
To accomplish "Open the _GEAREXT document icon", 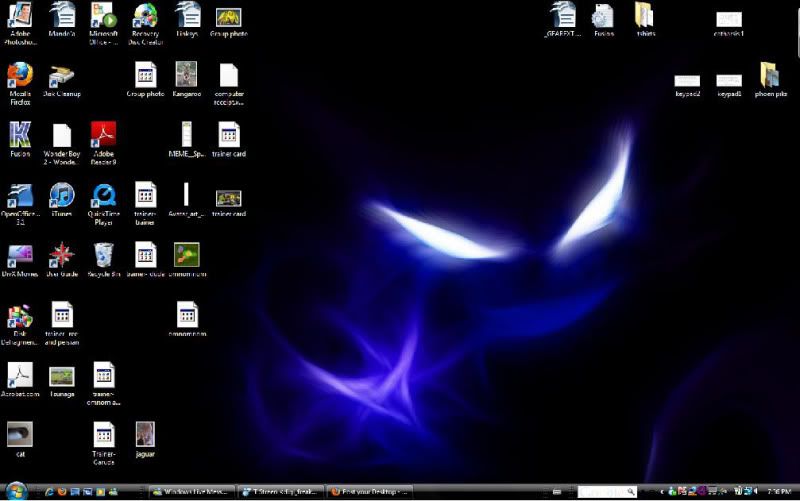I will (563, 15).
